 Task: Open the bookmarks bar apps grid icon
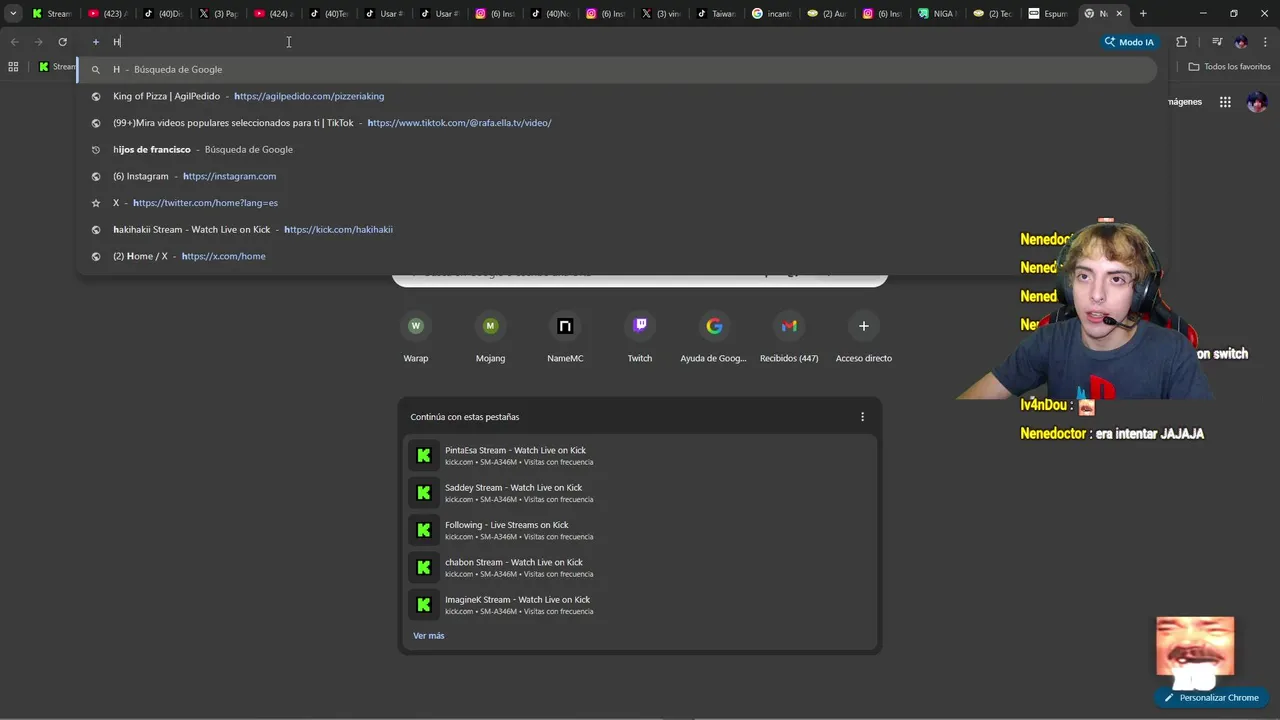13,67
